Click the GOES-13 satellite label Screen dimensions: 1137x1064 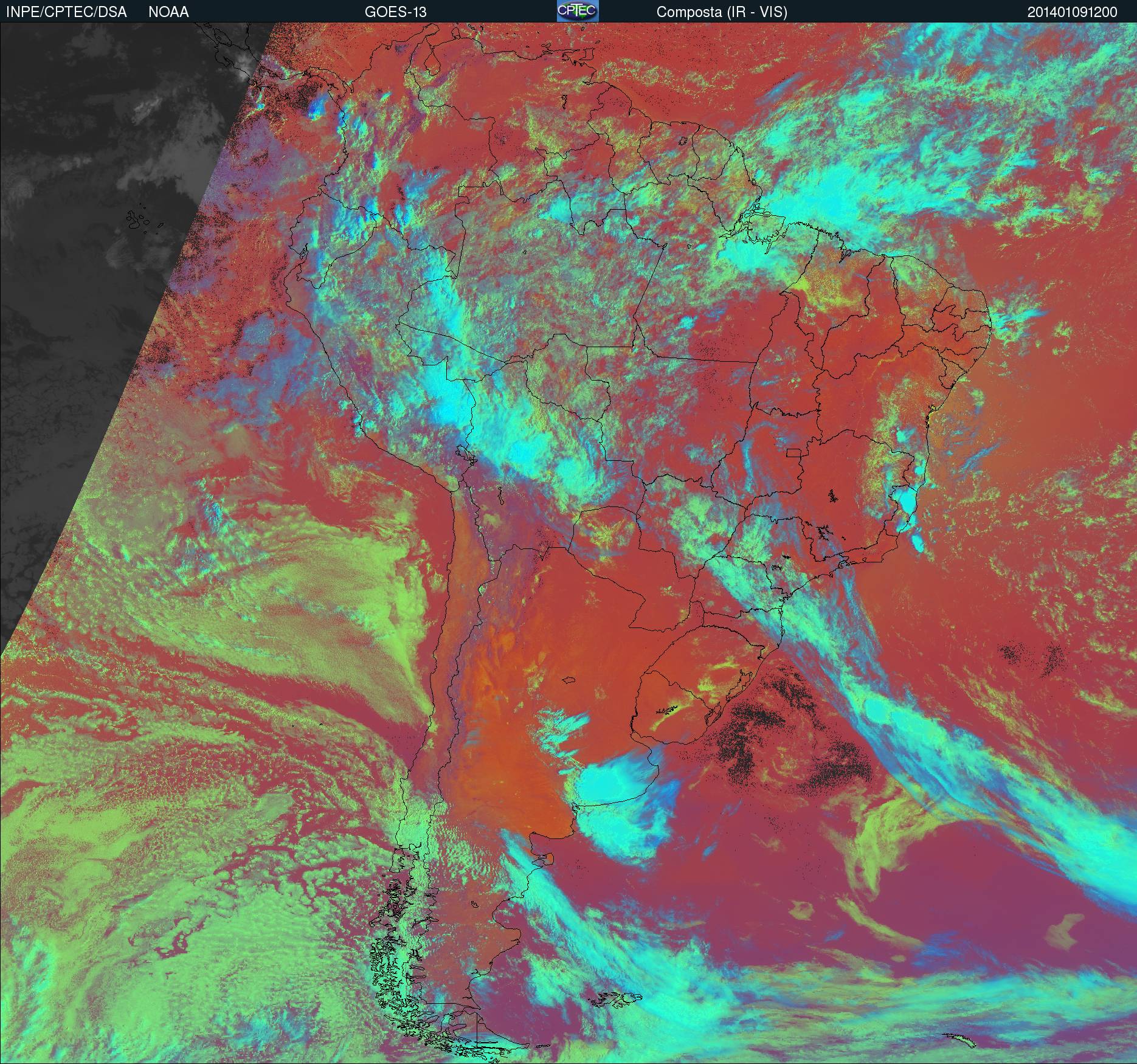pyautogui.click(x=395, y=12)
